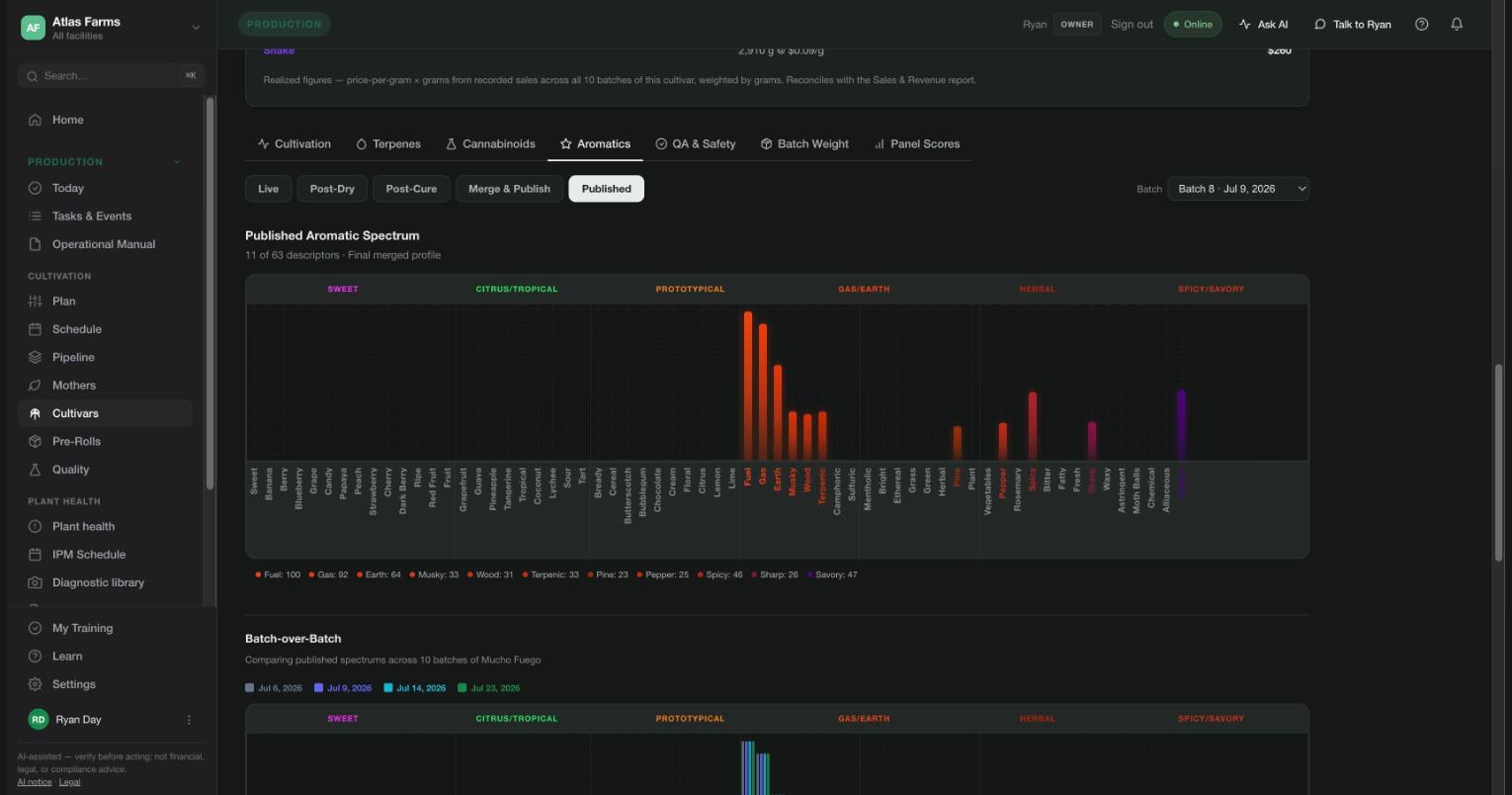Screen dimensions: 1512x795
Task: Select the Live stage filter
Action: [268, 189]
